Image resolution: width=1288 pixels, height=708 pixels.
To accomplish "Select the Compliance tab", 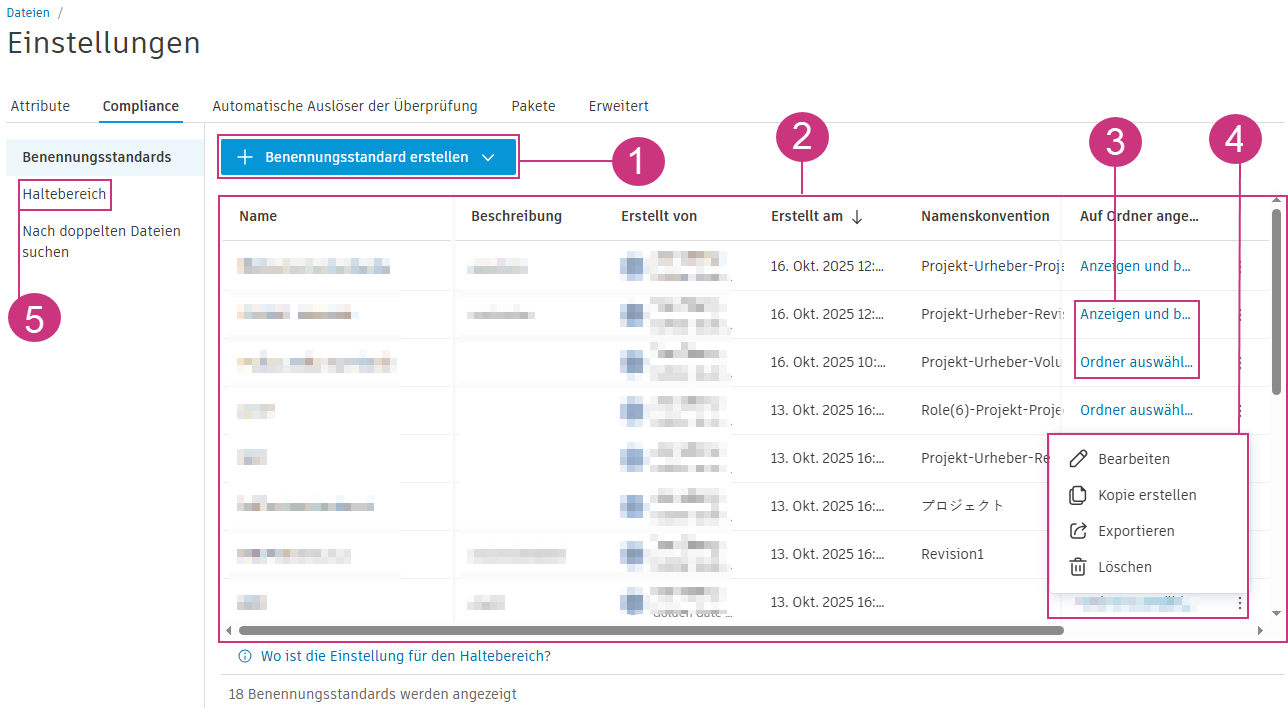I will [x=141, y=106].
